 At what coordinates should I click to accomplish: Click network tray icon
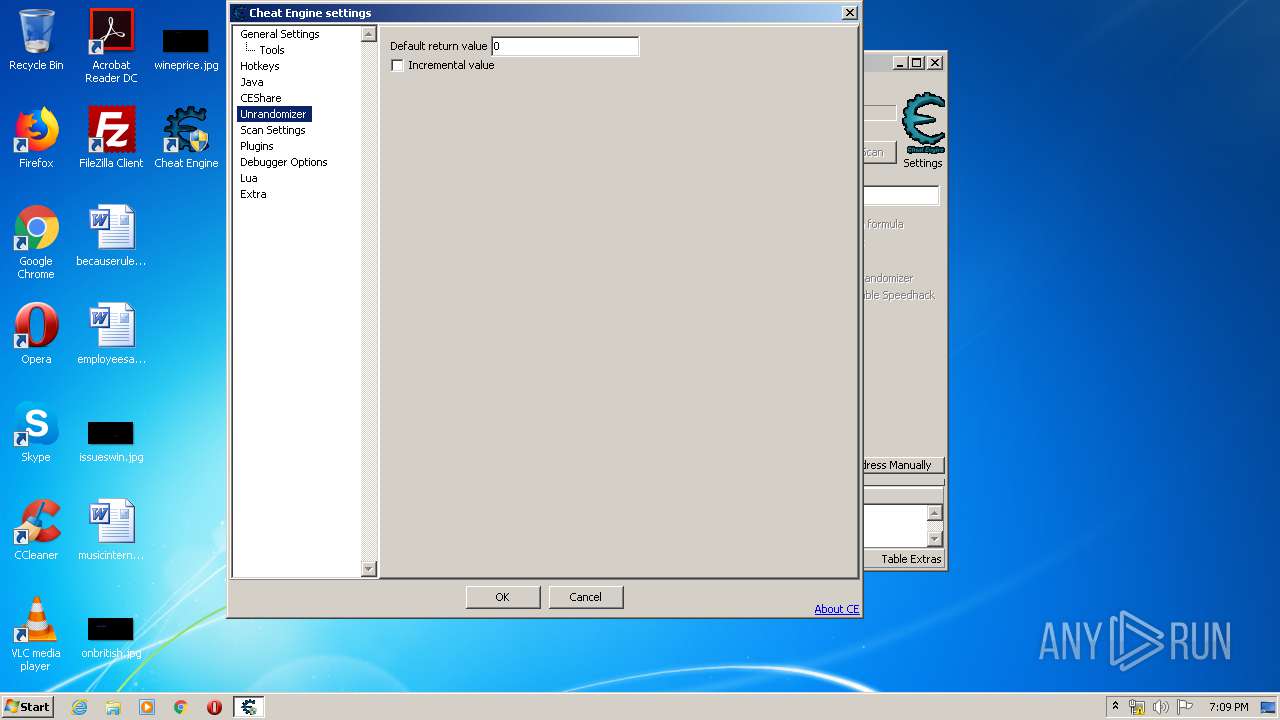point(1137,707)
